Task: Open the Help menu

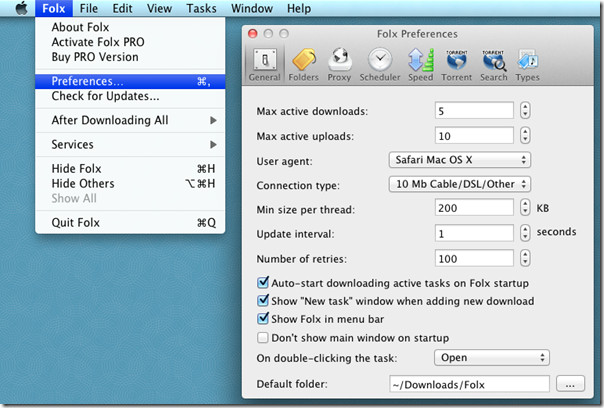Action: (299, 8)
